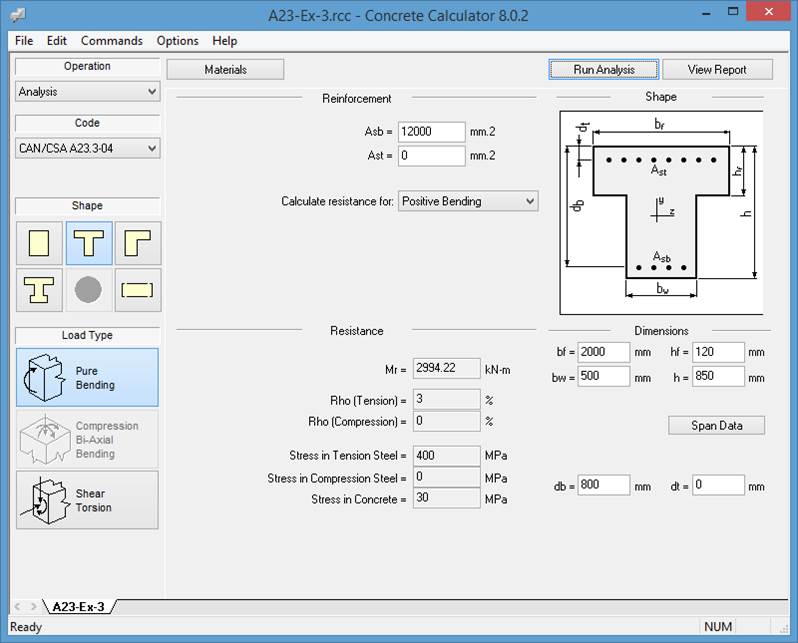Open the Options menu
798x643 pixels.
tap(177, 41)
